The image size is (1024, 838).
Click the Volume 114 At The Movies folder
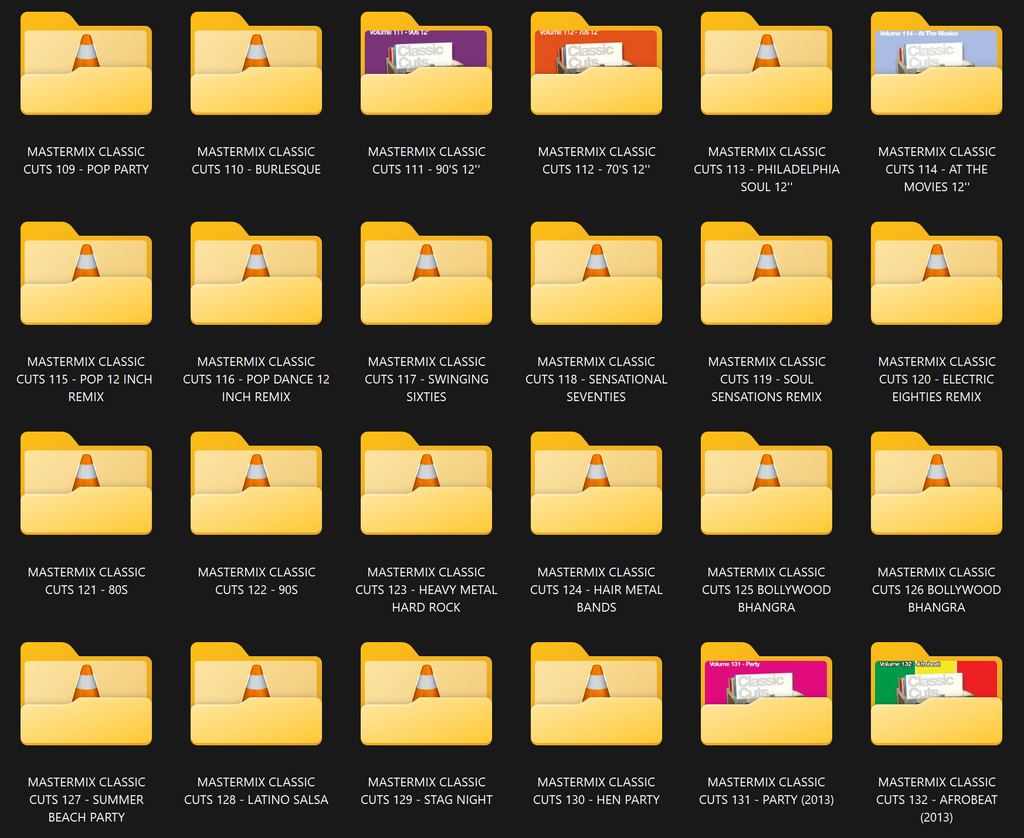(936, 63)
